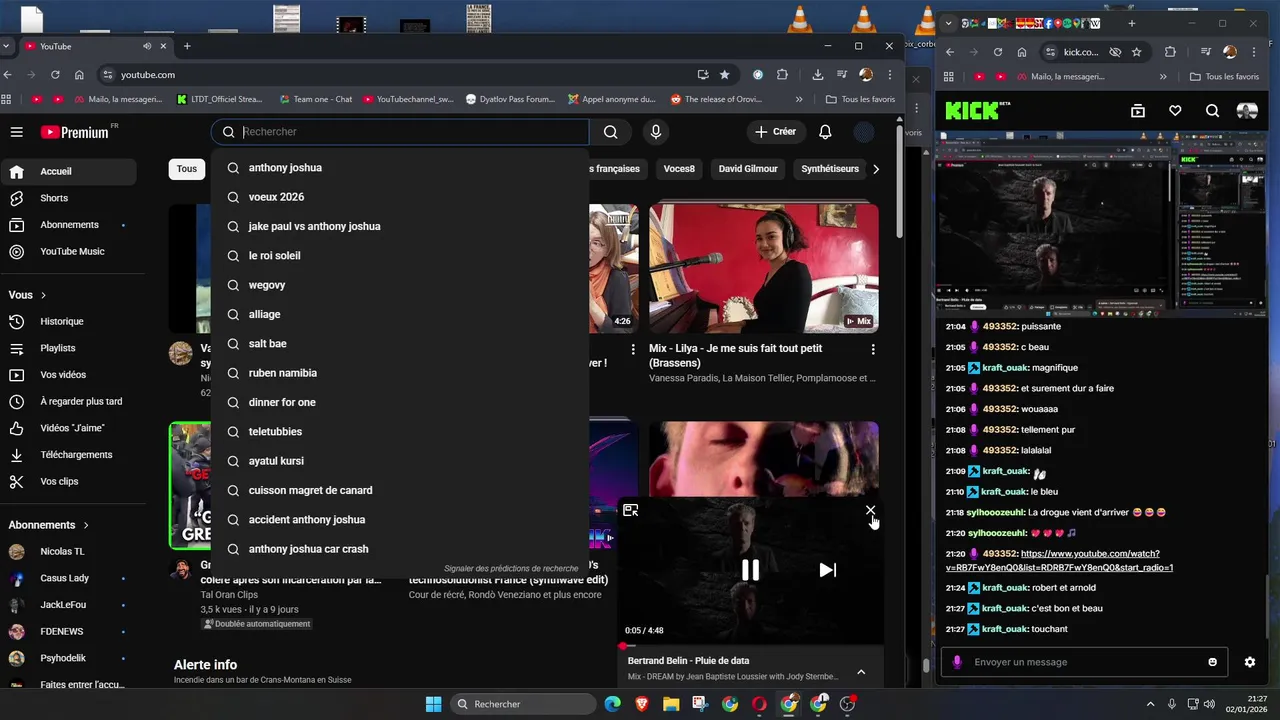Image resolution: width=1280 pixels, height=720 pixels.
Task: Show more bookmarks overflow chevron
Action: [799, 99]
